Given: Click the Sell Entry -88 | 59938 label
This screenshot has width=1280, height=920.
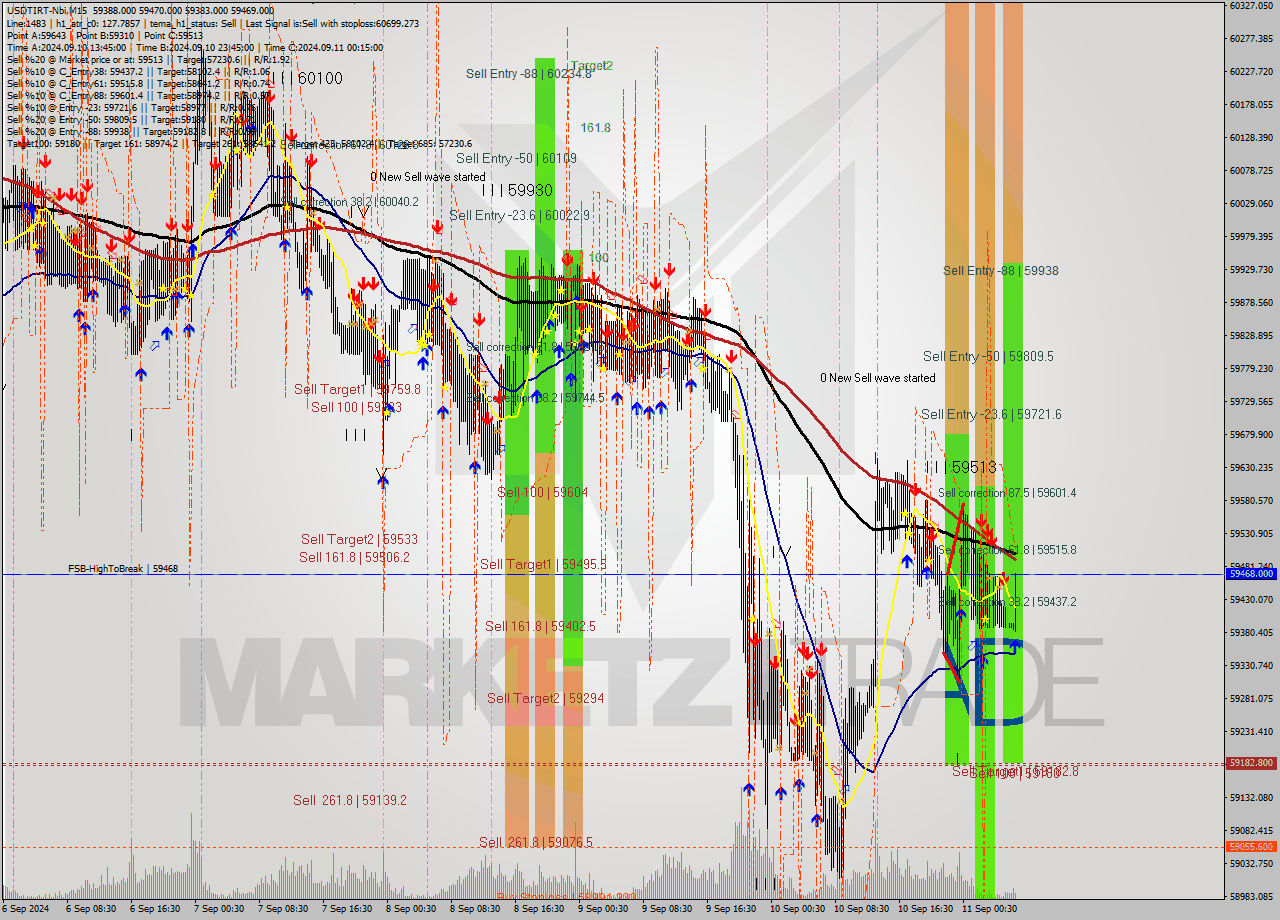Looking at the screenshot, I should (1001, 271).
